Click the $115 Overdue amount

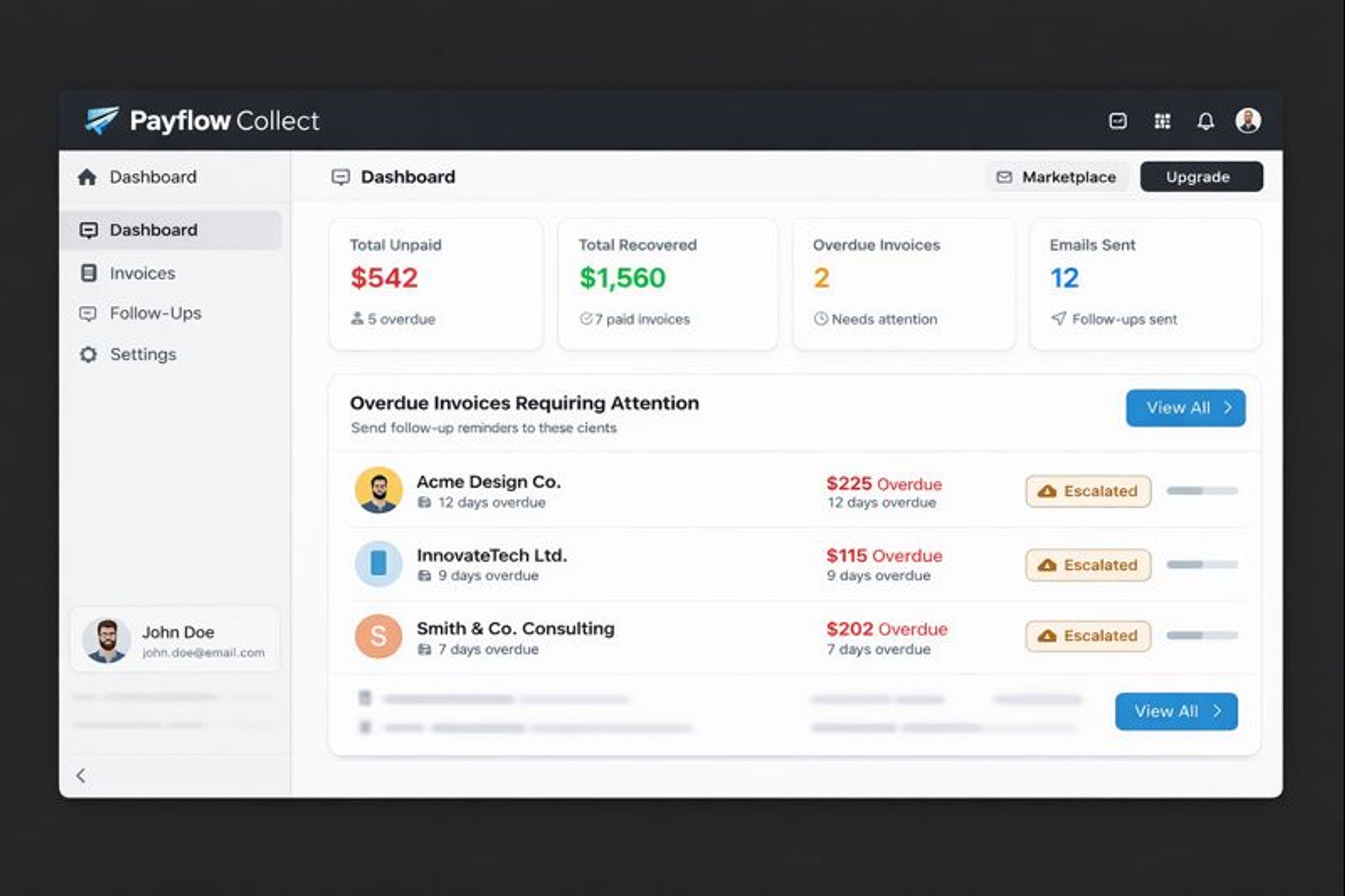(884, 556)
